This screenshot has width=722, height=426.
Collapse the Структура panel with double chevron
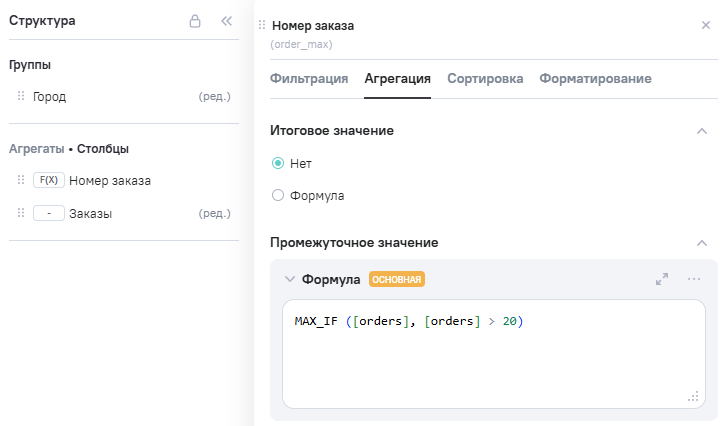(226, 21)
